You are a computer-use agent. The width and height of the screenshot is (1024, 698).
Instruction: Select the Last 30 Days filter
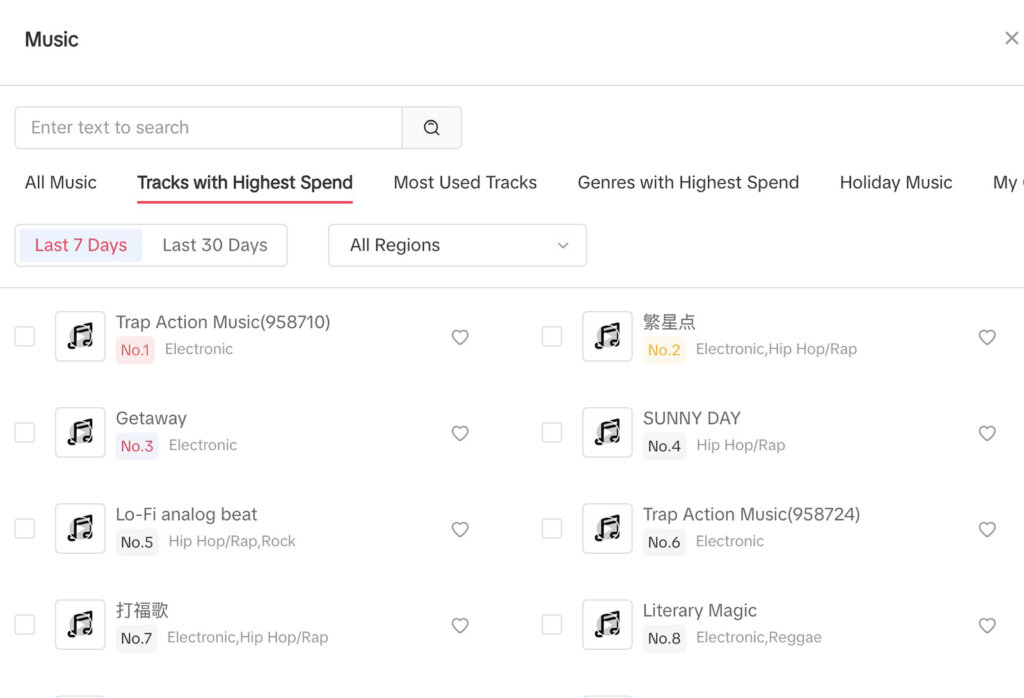pyautogui.click(x=216, y=245)
